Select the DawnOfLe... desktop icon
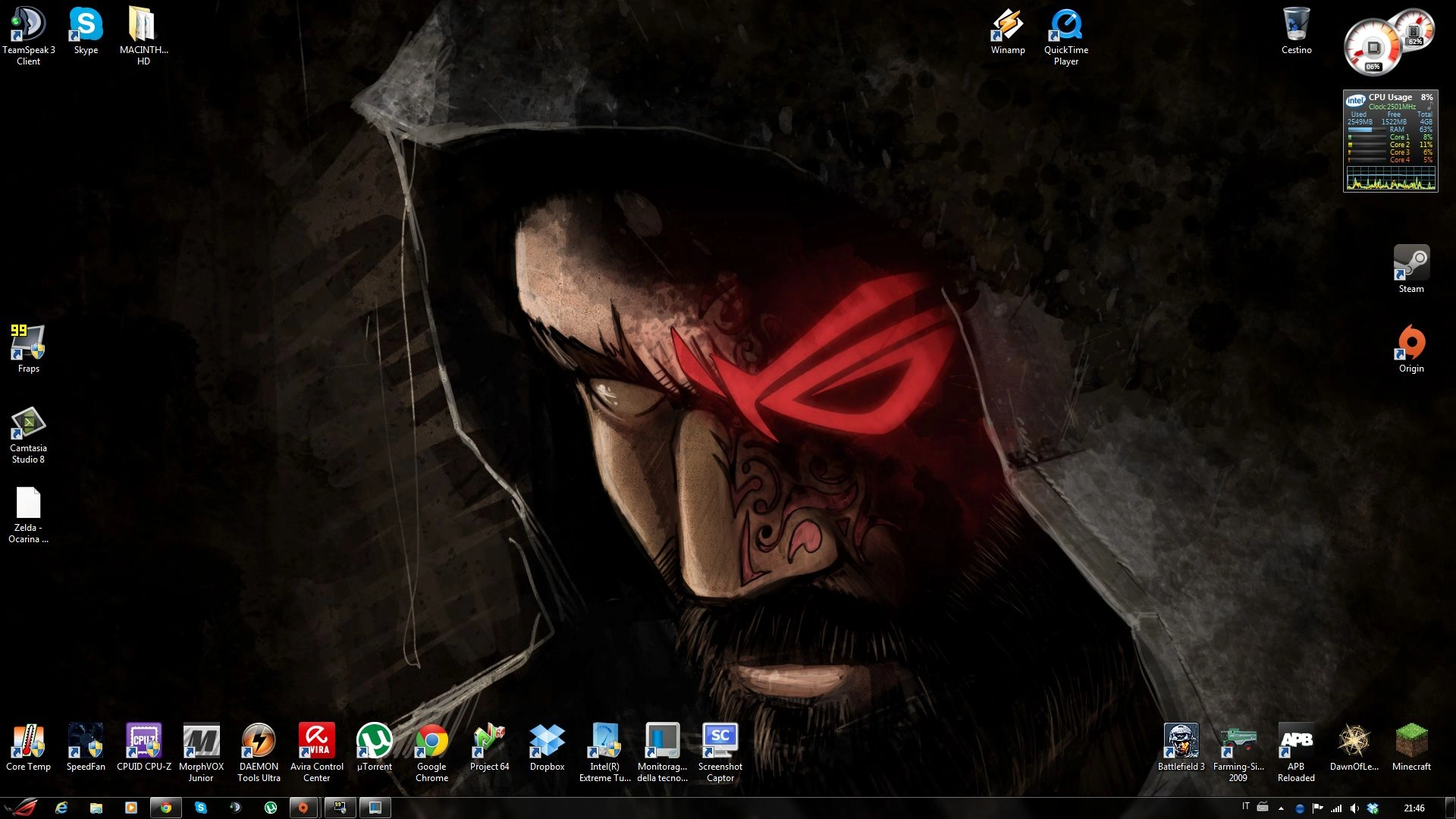The image size is (1456, 819). (x=1354, y=747)
